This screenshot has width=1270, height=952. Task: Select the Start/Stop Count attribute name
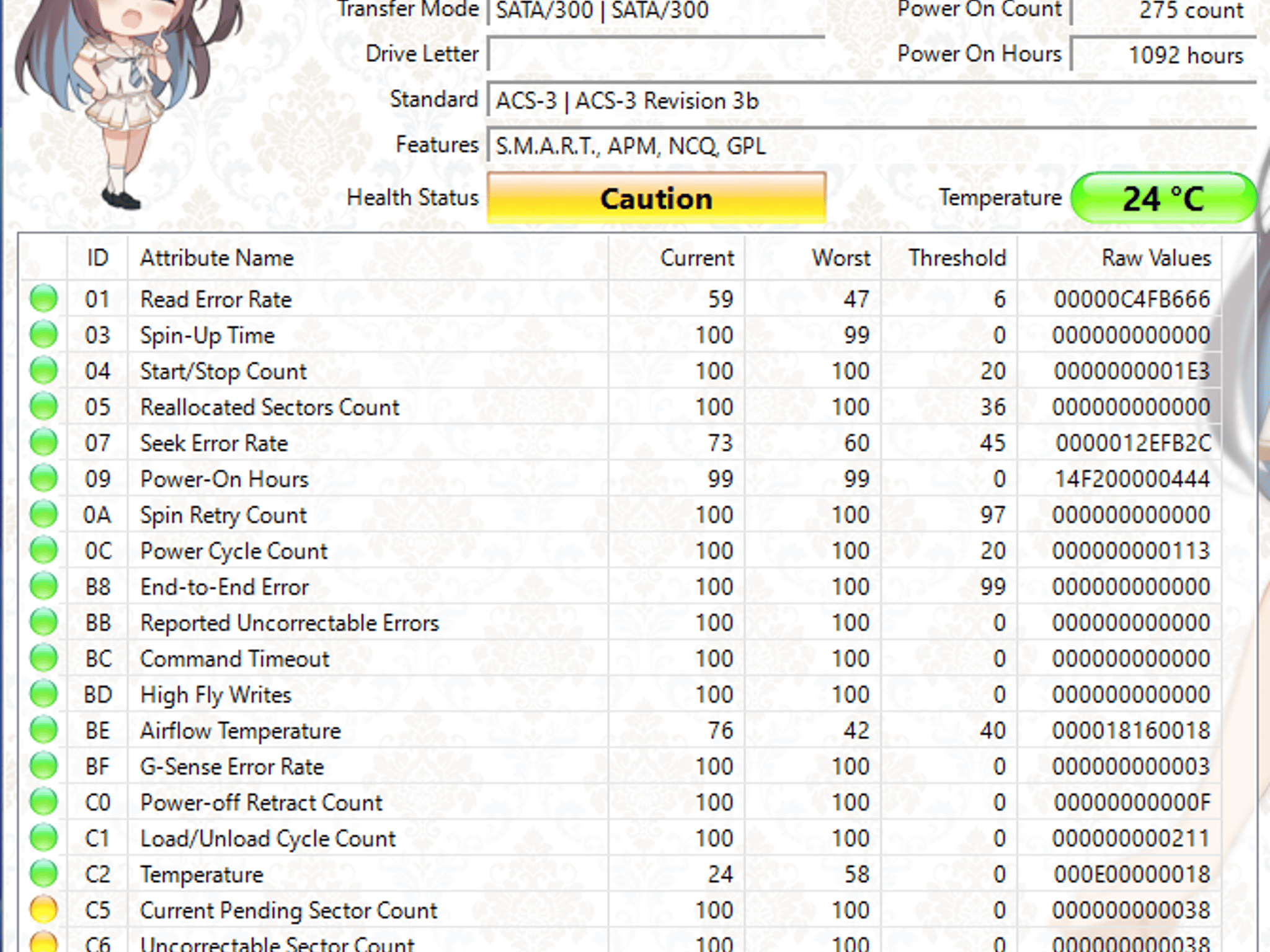[223, 371]
